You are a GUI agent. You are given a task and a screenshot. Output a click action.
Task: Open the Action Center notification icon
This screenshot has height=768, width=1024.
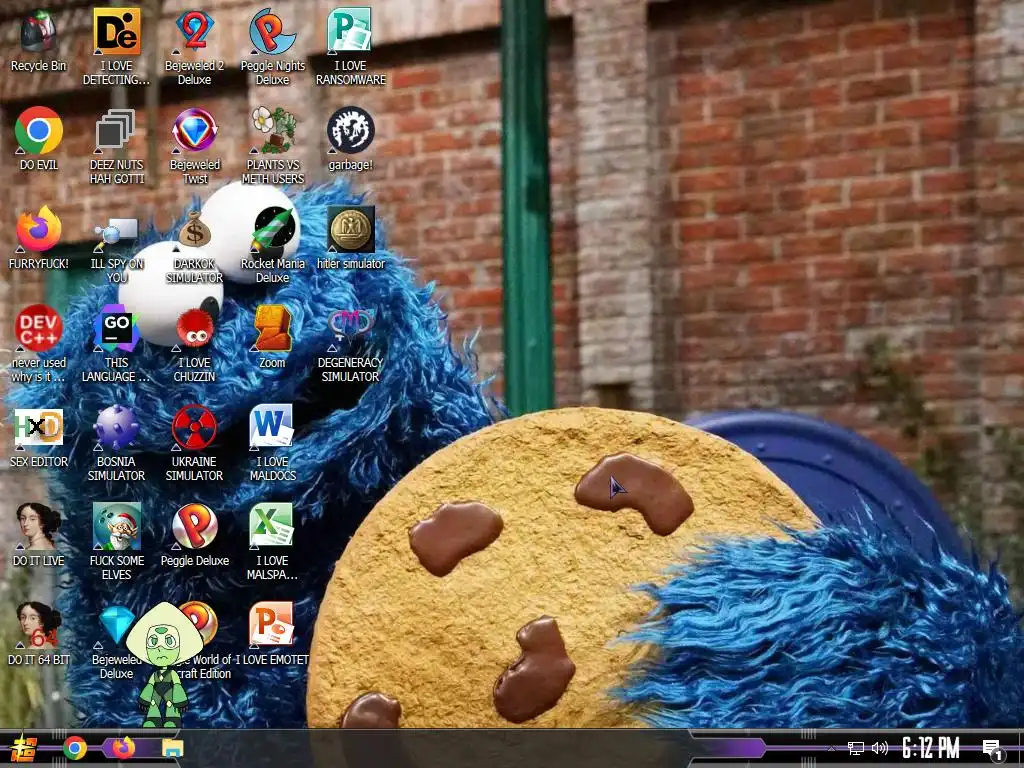tap(993, 750)
